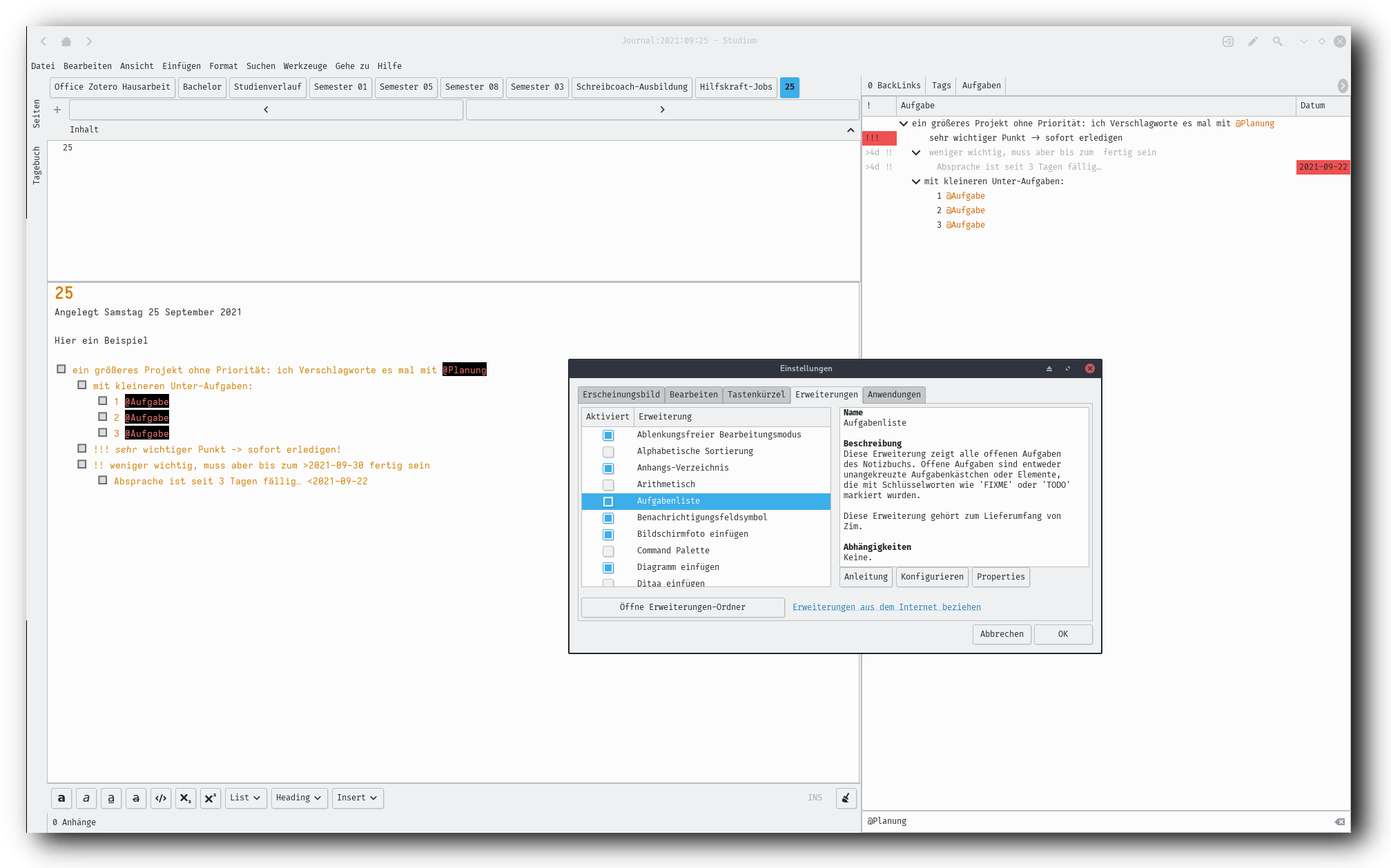1391x868 pixels.
Task: Go to the home page icon
Action: pyautogui.click(x=66, y=41)
